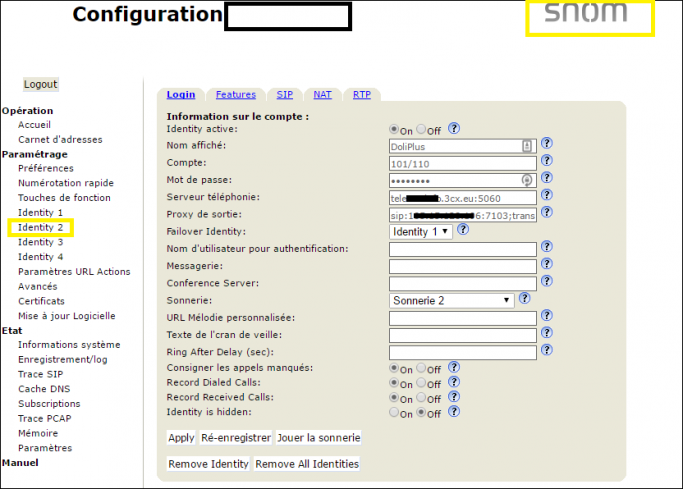Open help for Messagerie
This screenshot has width=683, height=489.
click(547, 264)
